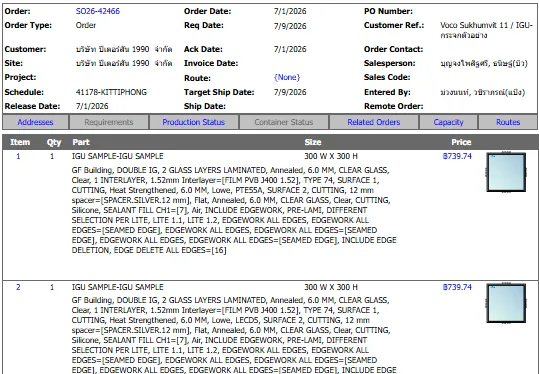Click item 1 description containing PTE55A

[x=234, y=210]
